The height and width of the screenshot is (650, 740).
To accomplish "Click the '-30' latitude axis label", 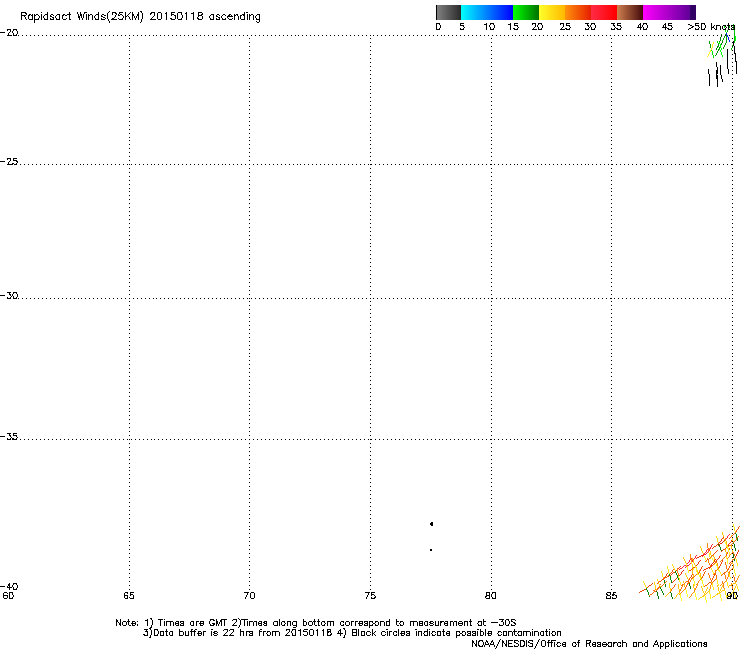I will click(x=9, y=295).
